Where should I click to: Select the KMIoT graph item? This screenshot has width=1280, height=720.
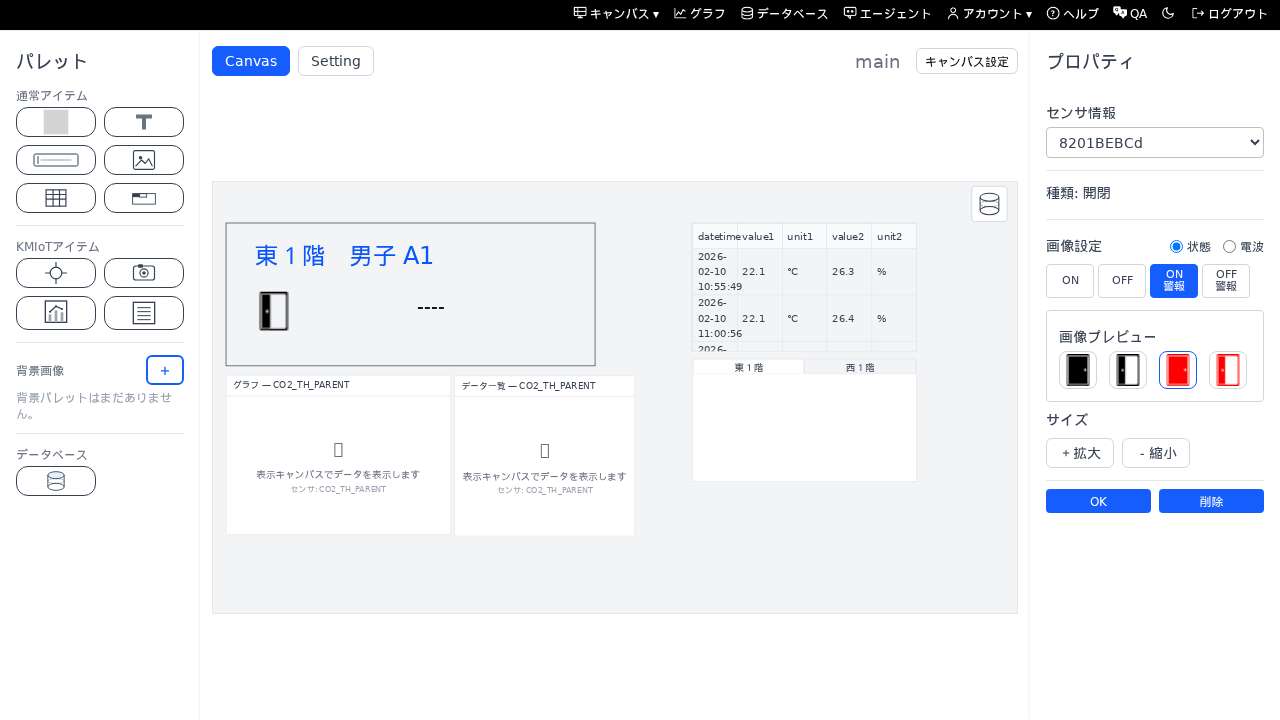56,313
